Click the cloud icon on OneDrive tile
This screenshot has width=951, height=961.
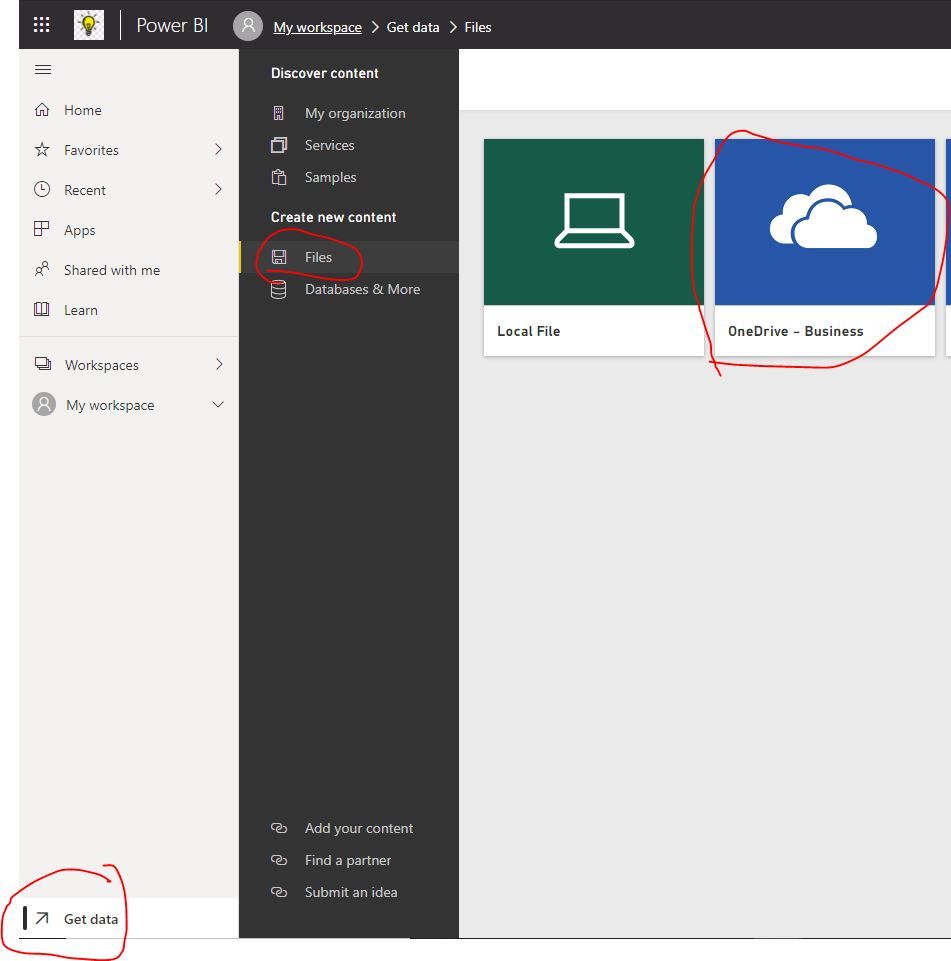[824, 216]
